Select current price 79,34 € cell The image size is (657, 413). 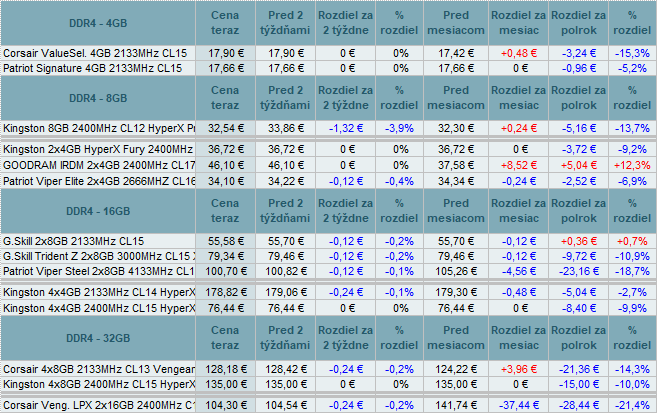(225, 256)
